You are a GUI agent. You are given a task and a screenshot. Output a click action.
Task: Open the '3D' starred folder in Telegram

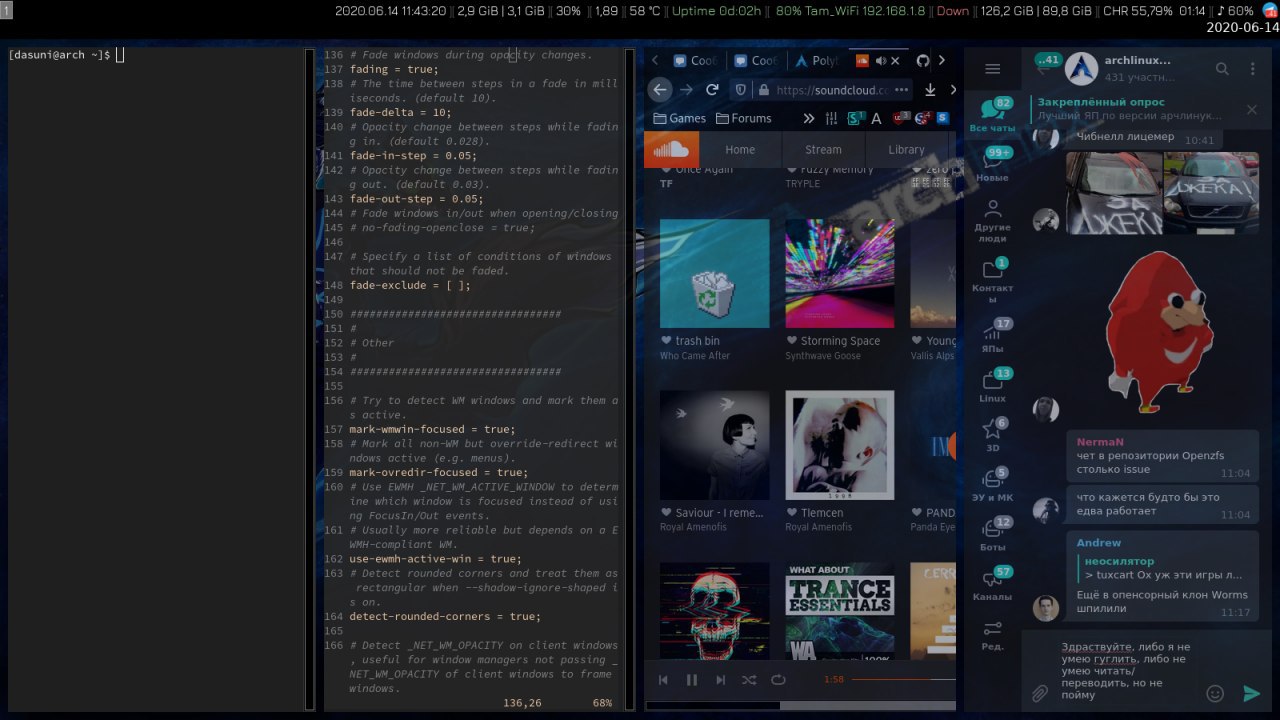pos(992,434)
